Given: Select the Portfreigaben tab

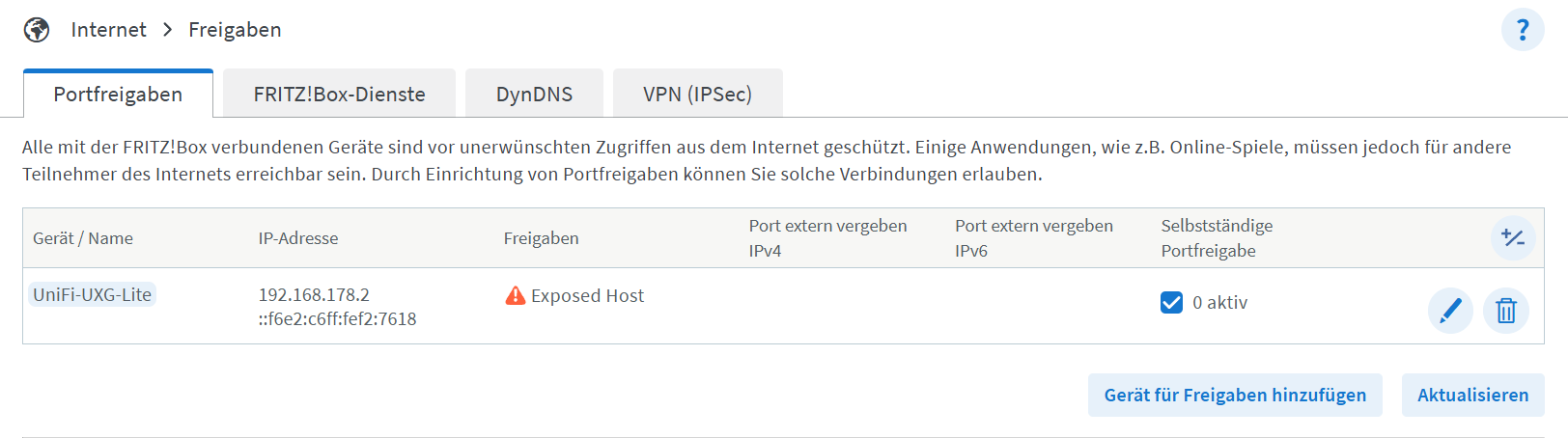Looking at the screenshot, I should point(118,94).
